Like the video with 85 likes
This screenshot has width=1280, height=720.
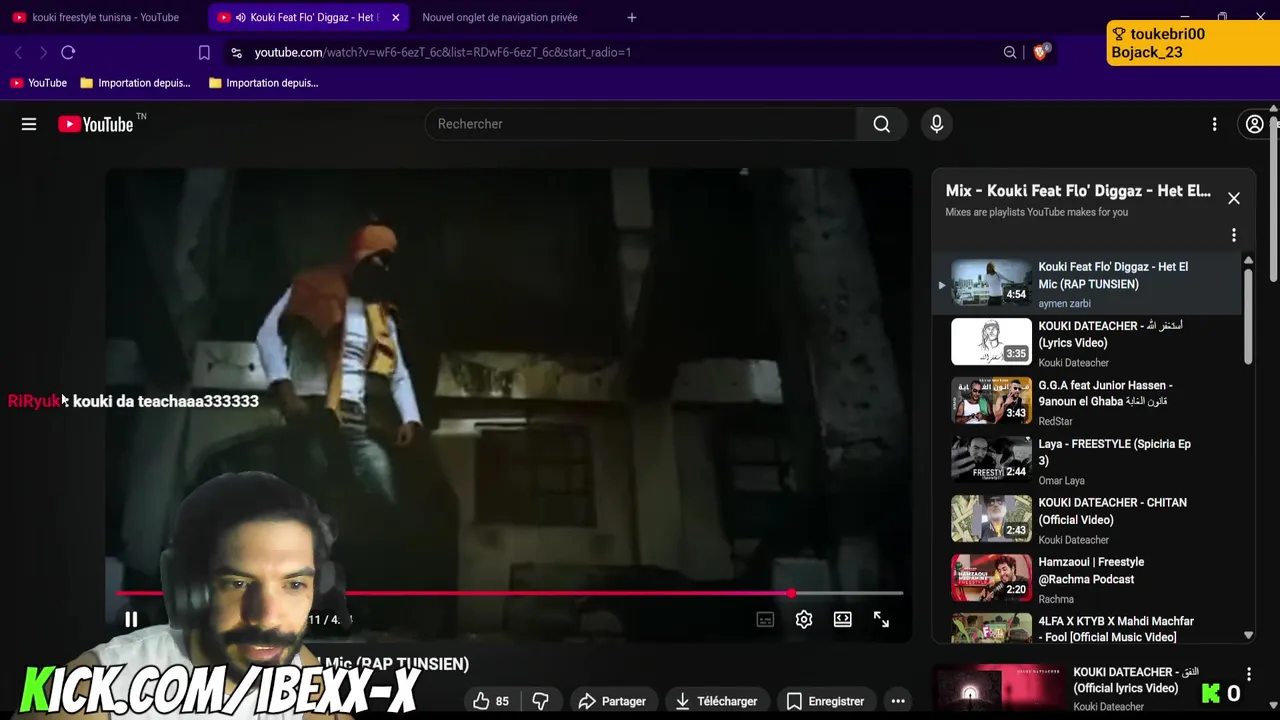pyautogui.click(x=491, y=701)
